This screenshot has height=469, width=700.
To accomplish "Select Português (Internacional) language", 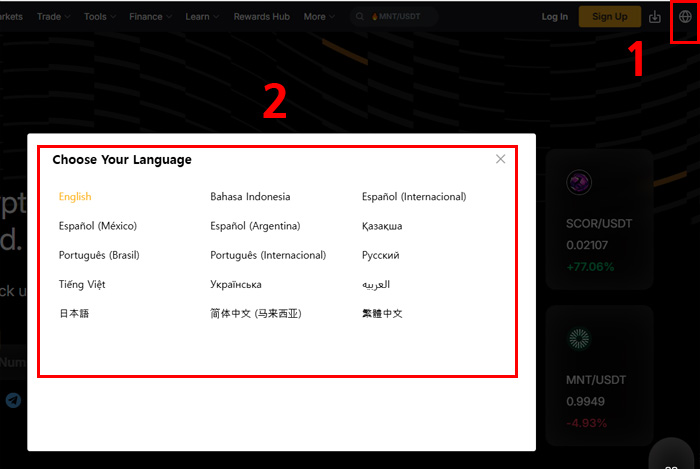I will pyautogui.click(x=268, y=255).
